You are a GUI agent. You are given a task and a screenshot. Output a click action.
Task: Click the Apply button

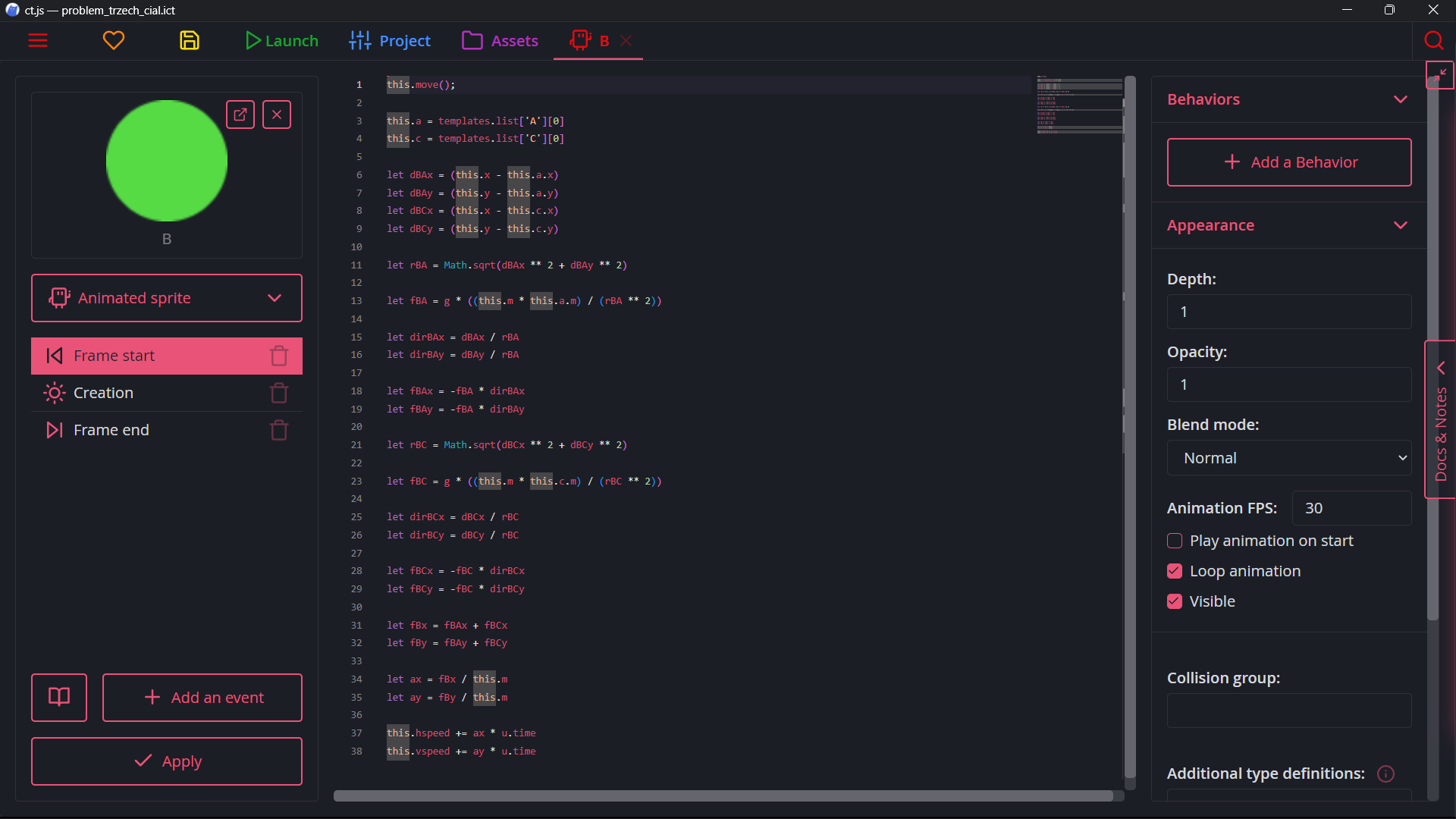[167, 761]
